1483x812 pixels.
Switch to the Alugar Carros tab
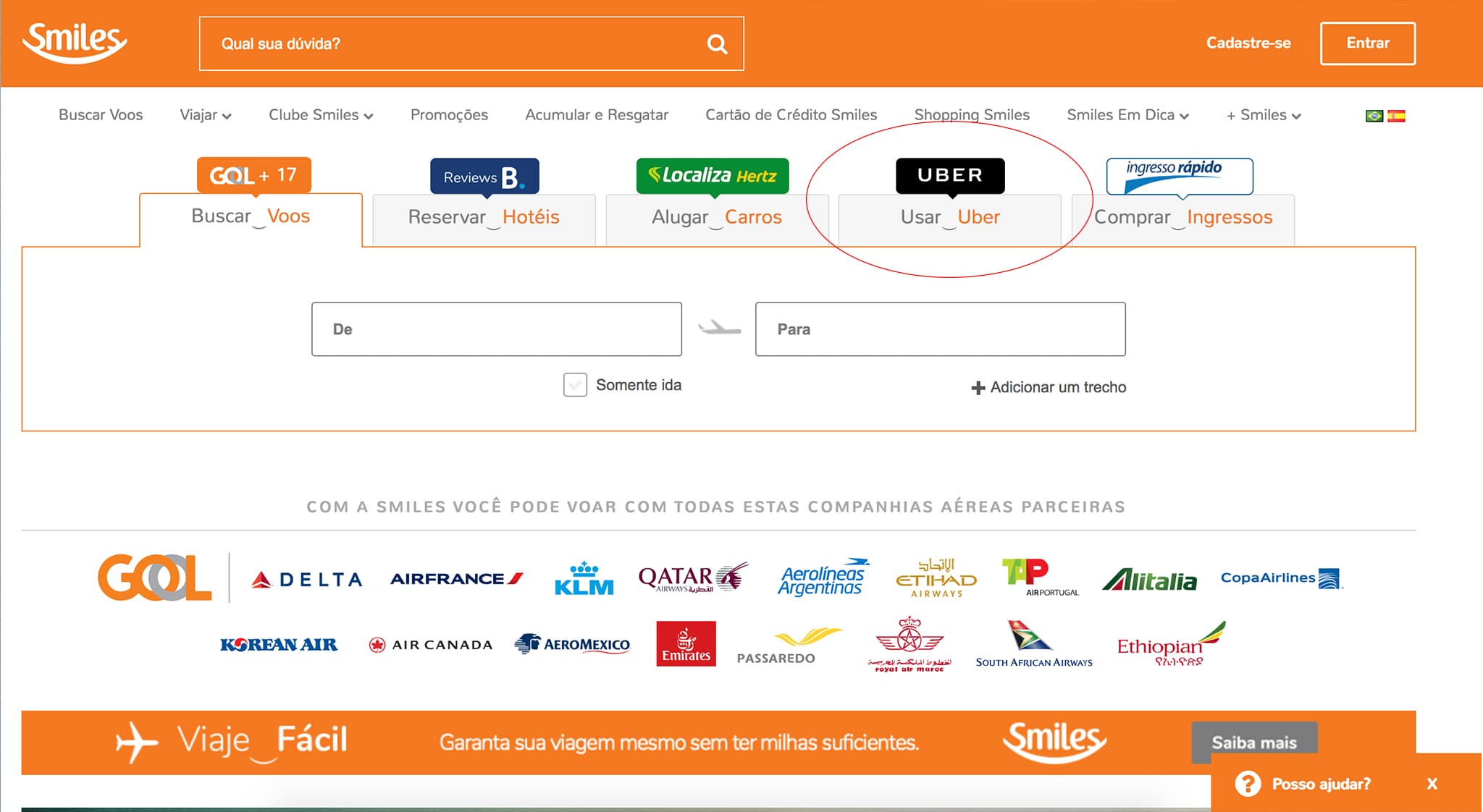(x=717, y=221)
